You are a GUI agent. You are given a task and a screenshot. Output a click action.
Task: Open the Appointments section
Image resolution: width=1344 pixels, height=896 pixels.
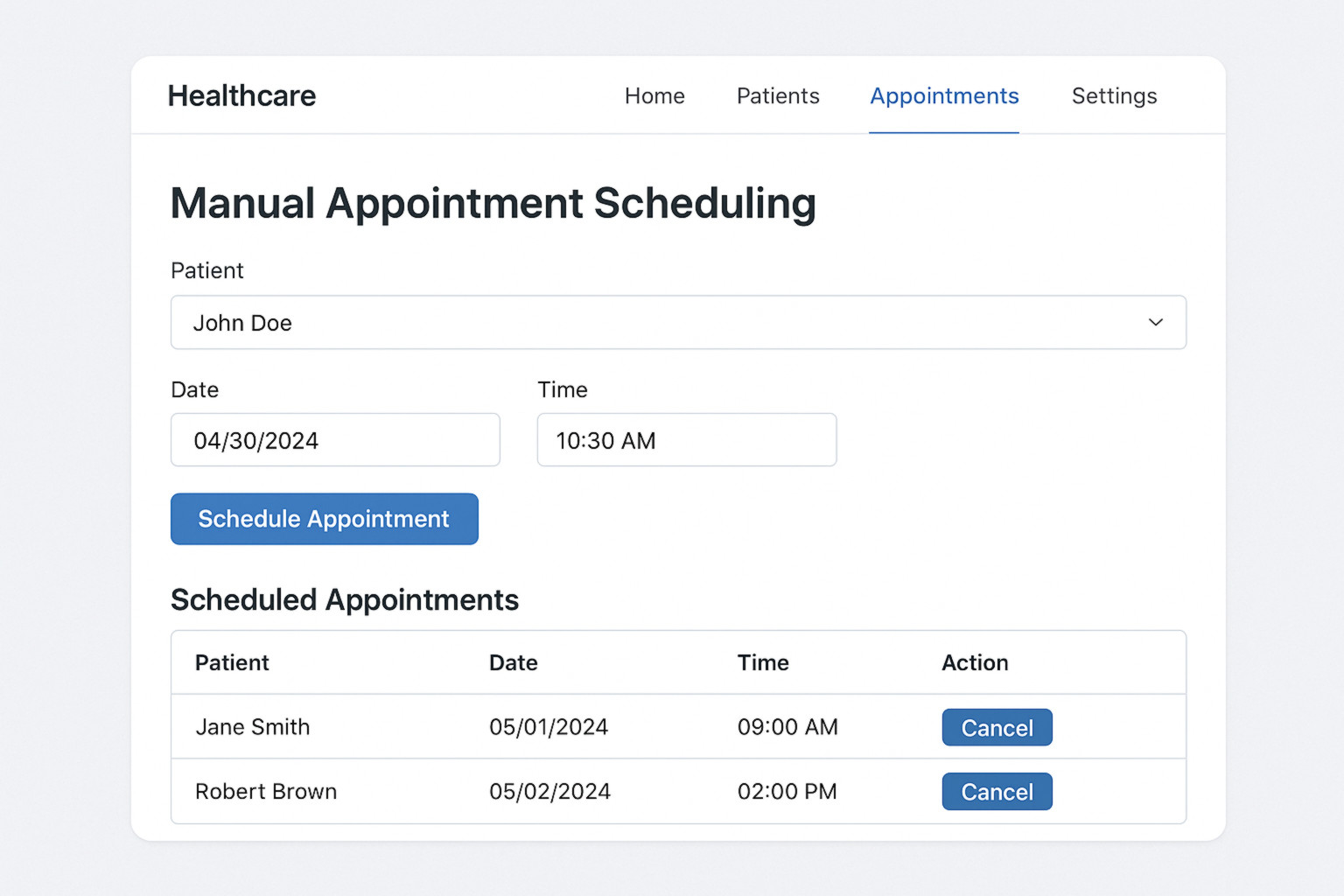tap(944, 96)
